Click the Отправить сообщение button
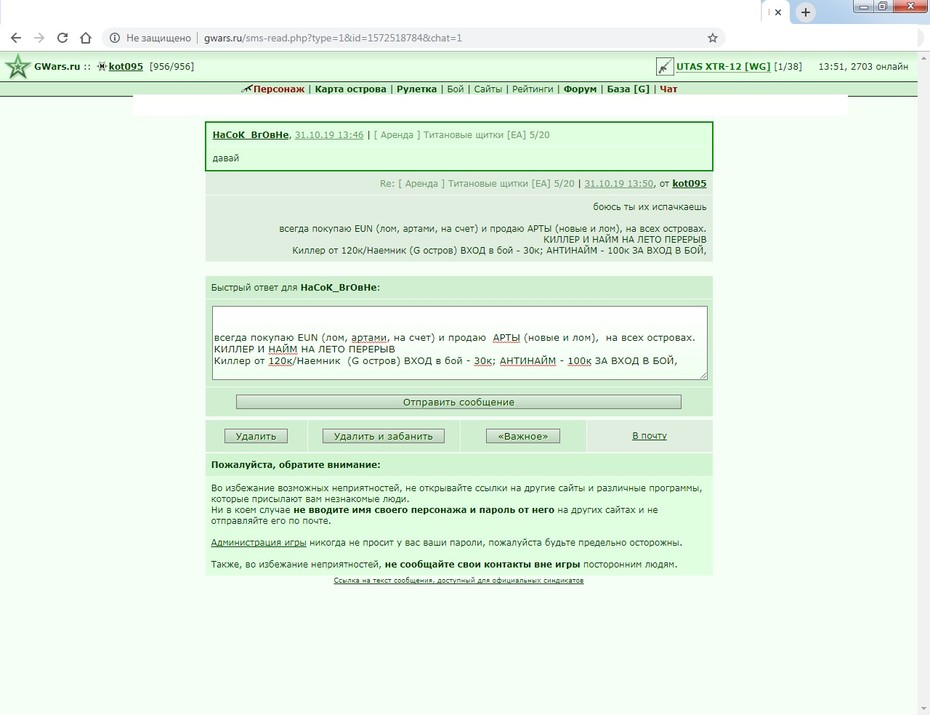Screen dimensions: 930x715 click(458, 402)
